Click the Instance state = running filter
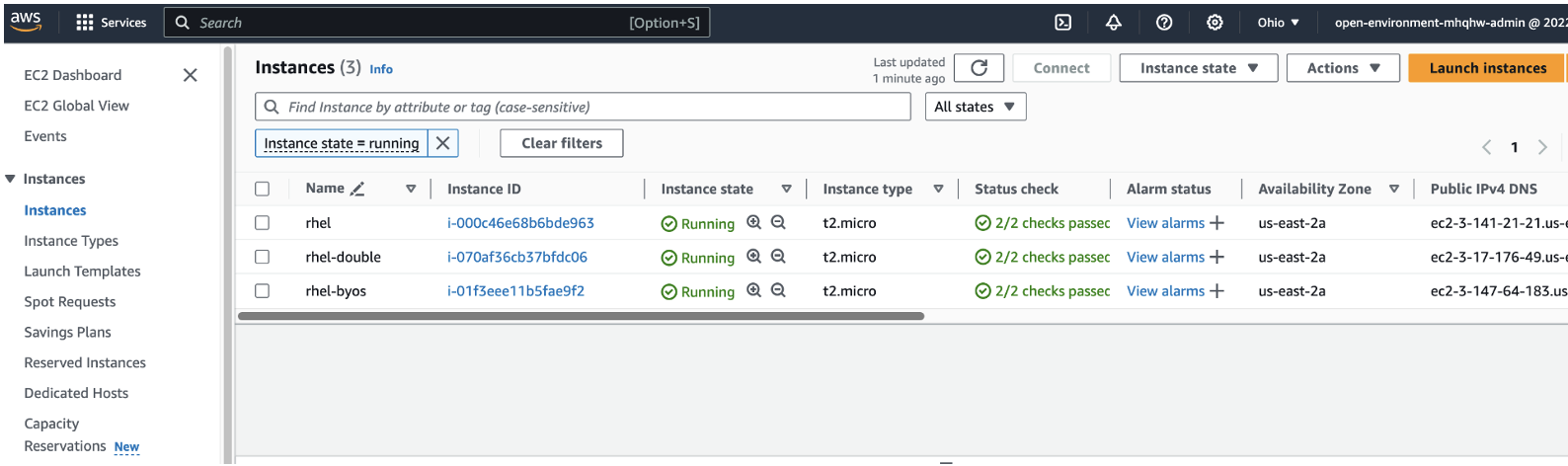 click(342, 143)
